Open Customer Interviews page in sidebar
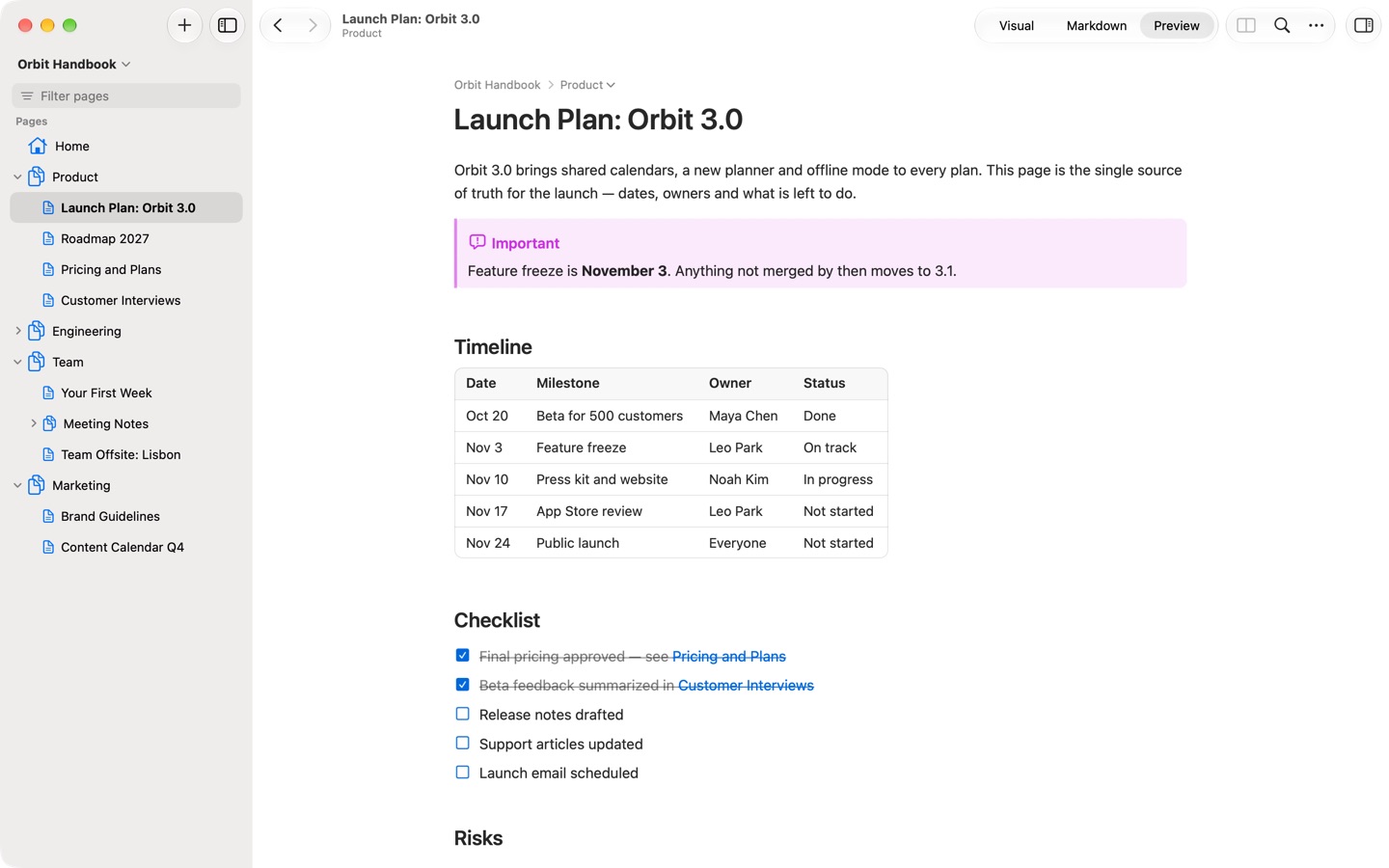This screenshot has height=868, width=1389. click(126, 300)
